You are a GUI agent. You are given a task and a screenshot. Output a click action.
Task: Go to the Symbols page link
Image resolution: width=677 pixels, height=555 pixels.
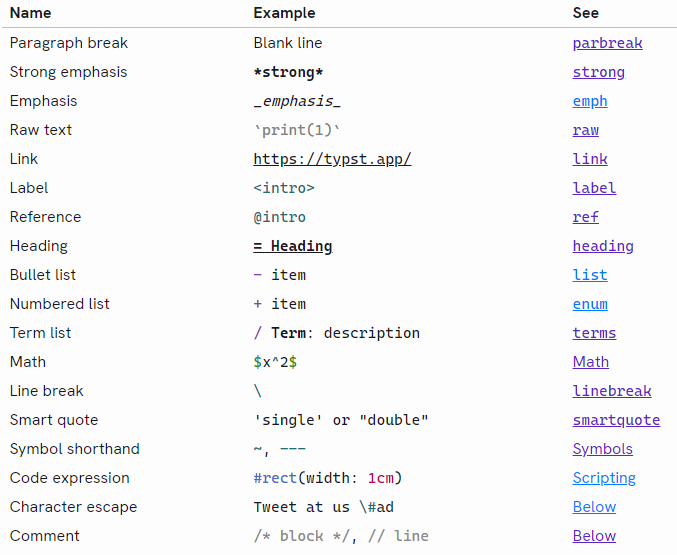[603, 449]
